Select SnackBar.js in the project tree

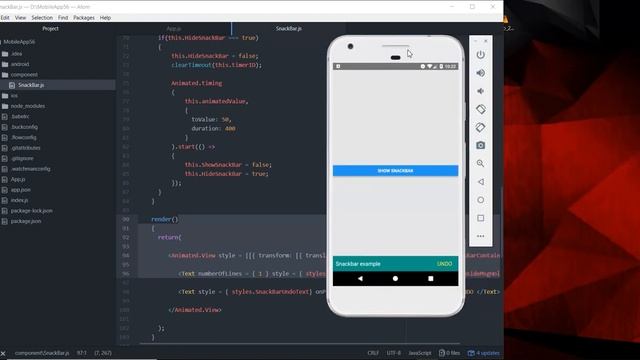click(x=31, y=85)
